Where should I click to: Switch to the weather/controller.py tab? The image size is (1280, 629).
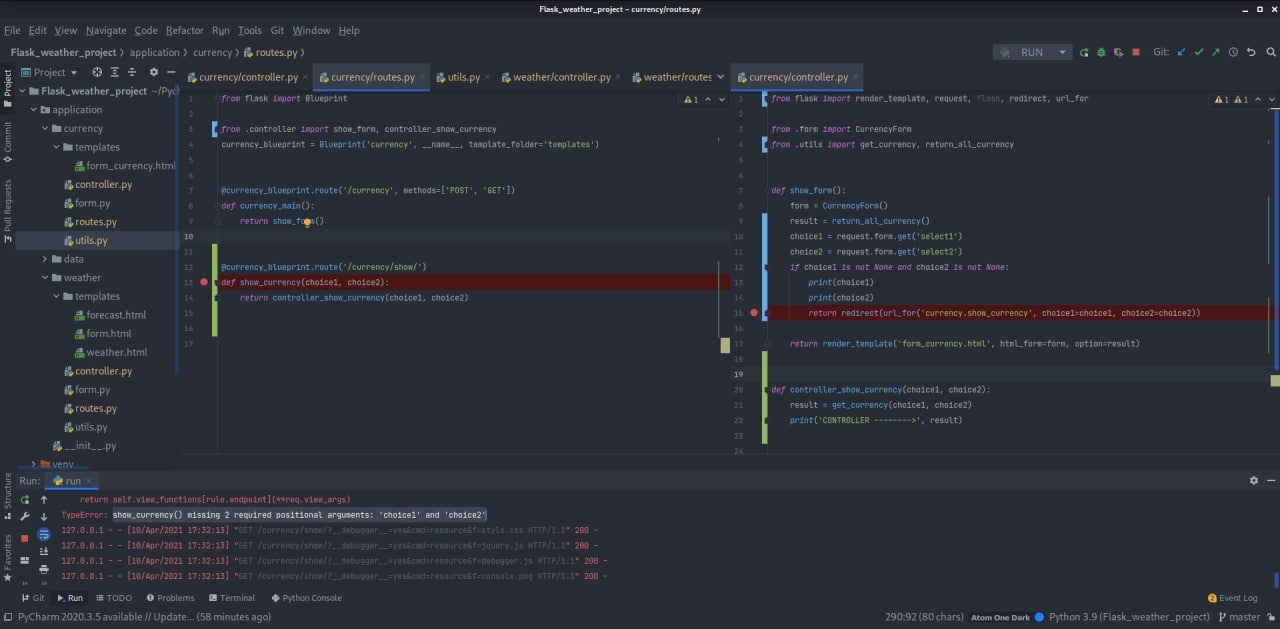coord(561,77)
